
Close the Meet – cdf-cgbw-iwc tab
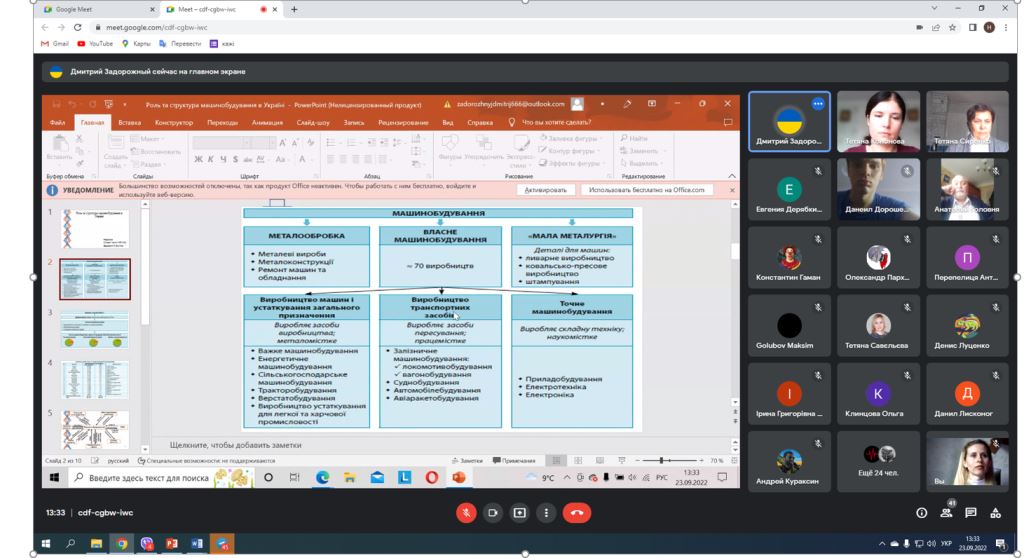(275, 9)
